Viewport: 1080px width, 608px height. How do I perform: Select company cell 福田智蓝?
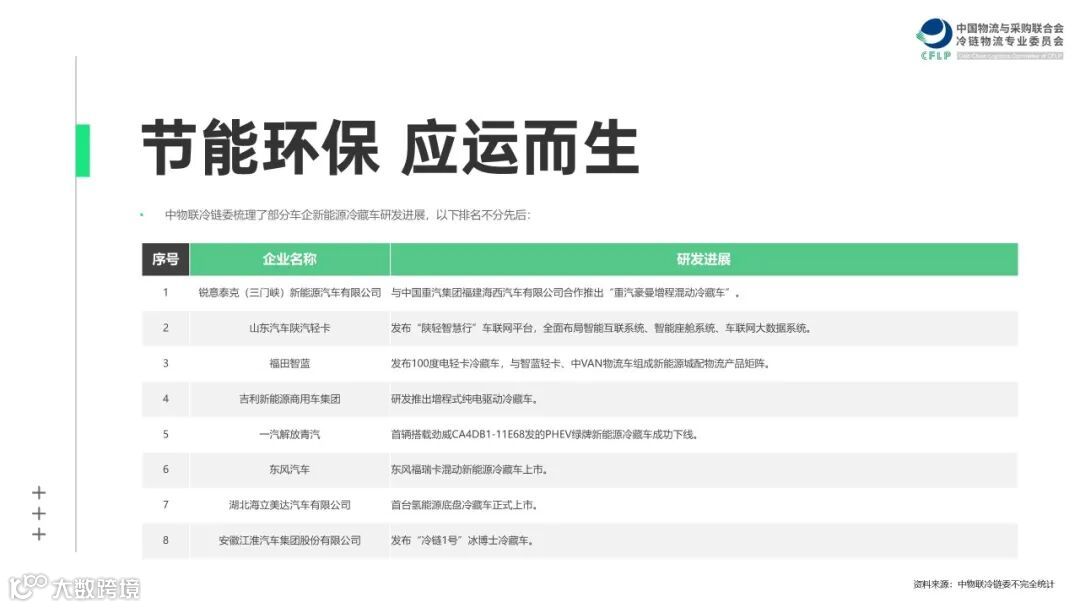tap(289, 364)
